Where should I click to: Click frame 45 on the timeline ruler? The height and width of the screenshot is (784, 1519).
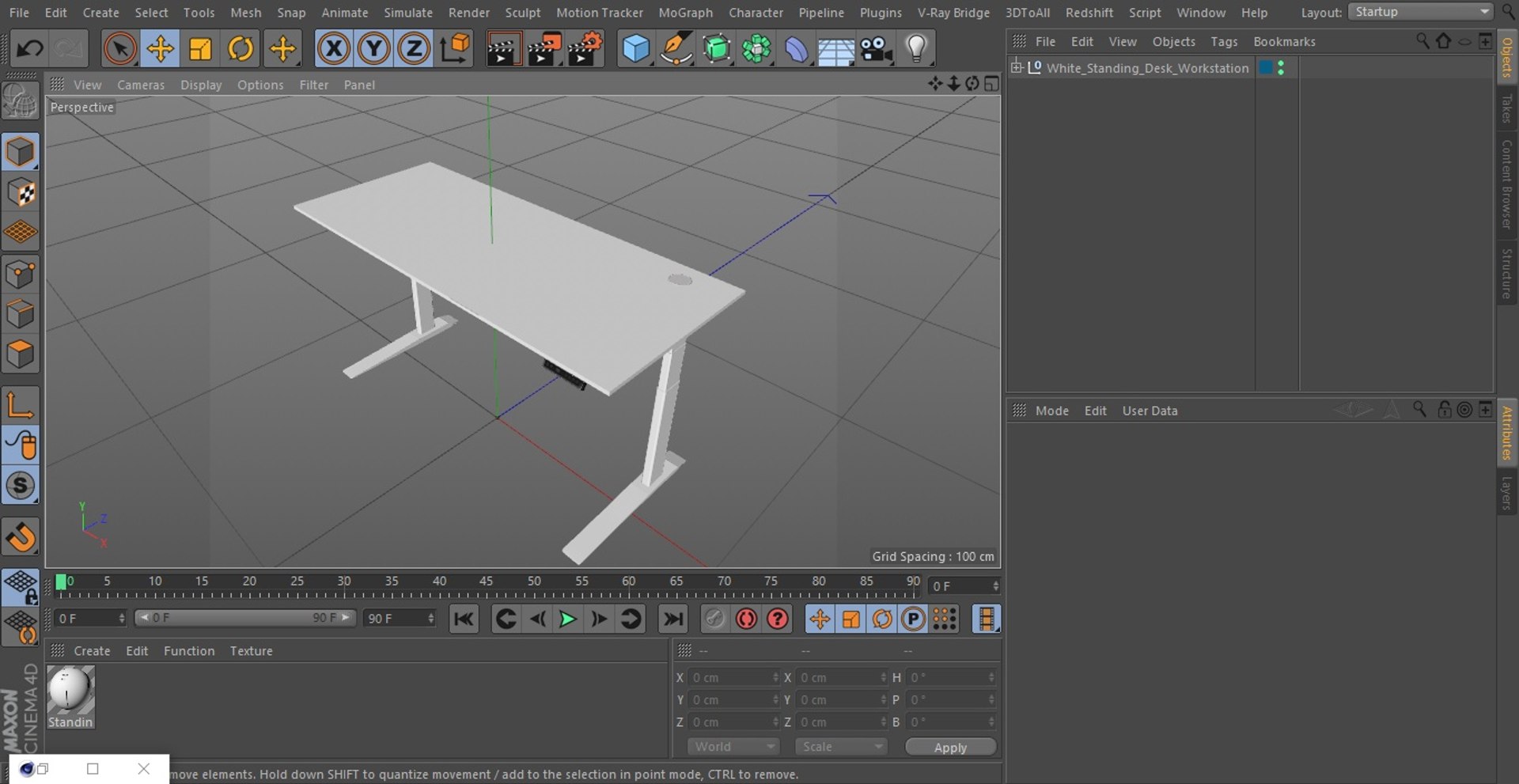tap(487, 581)
